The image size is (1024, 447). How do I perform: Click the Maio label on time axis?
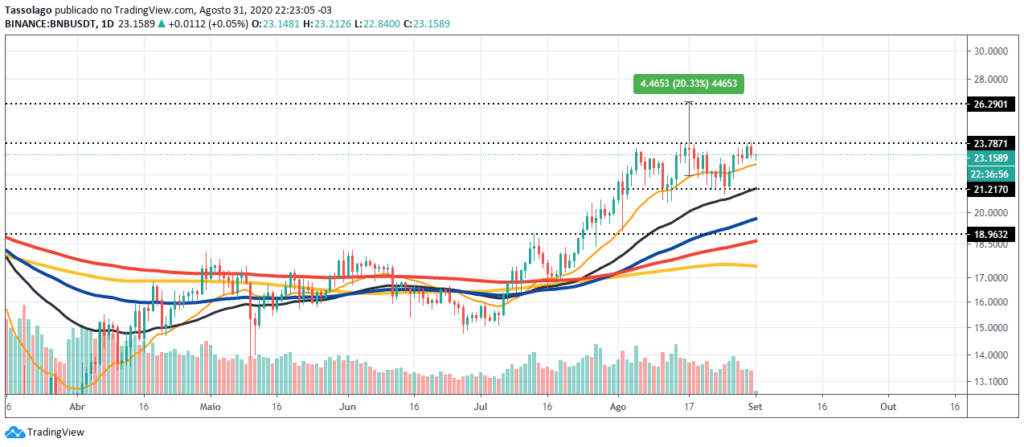210,406
